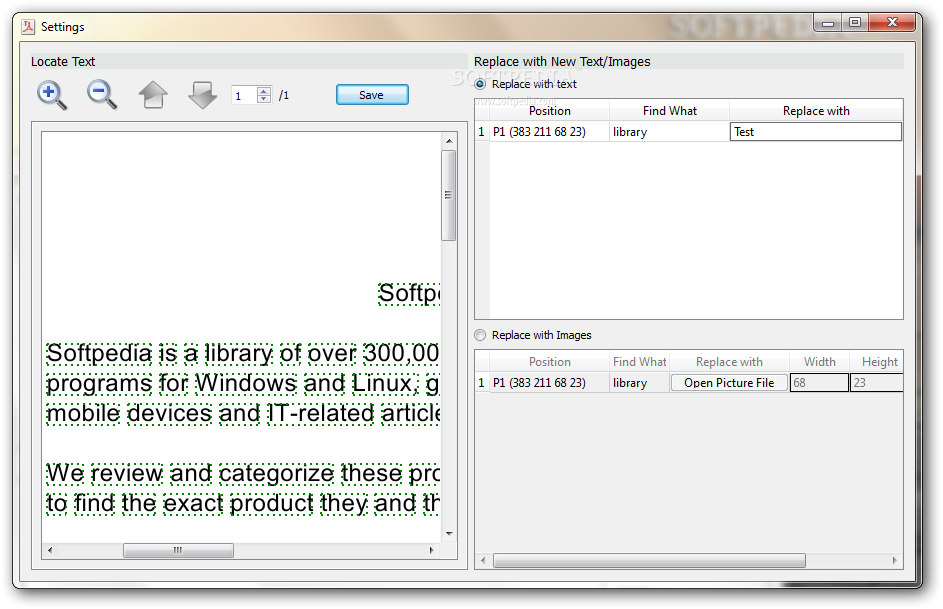
Task: Click preview scroll left arrow
Action: tap(49, 550)
